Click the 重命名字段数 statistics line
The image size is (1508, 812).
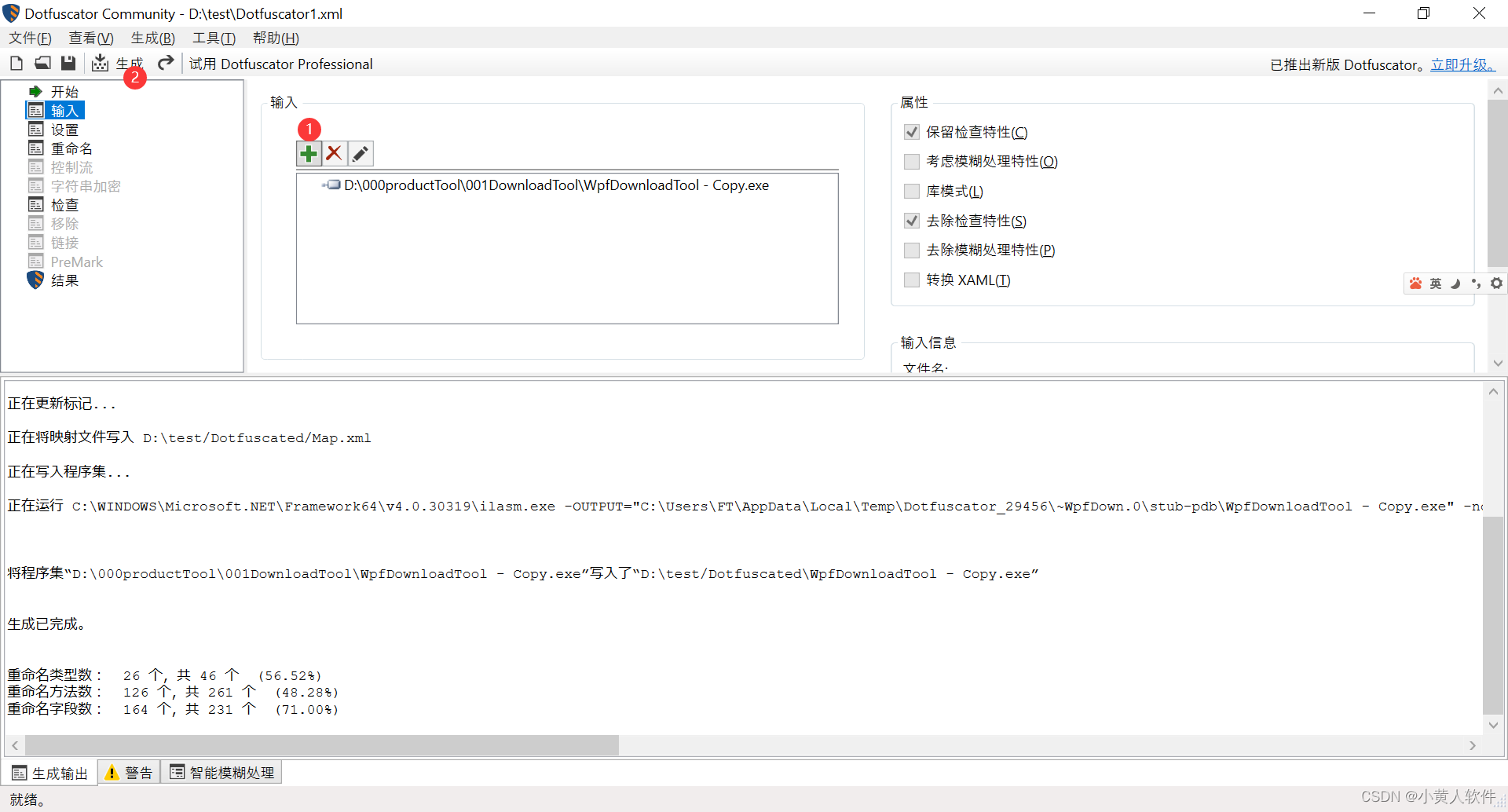[173, 709]
